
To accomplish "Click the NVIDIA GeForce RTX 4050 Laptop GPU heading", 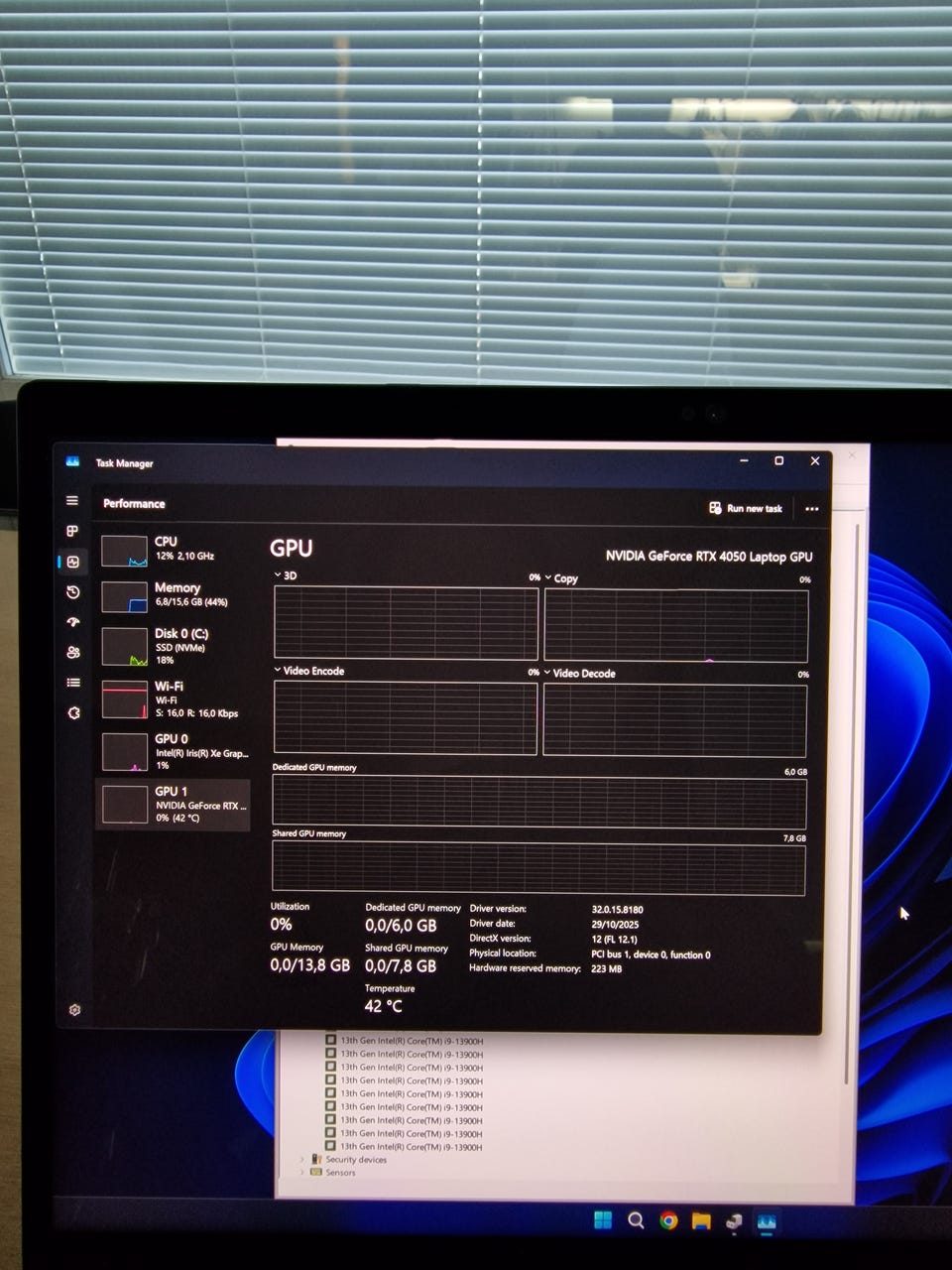I will click(709, 557).
